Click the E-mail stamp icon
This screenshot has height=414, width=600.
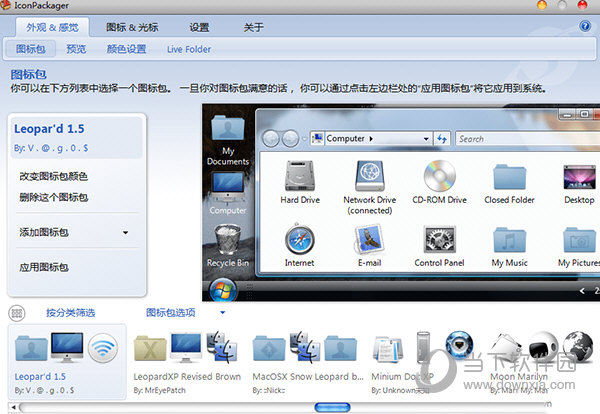pos(370,240)
